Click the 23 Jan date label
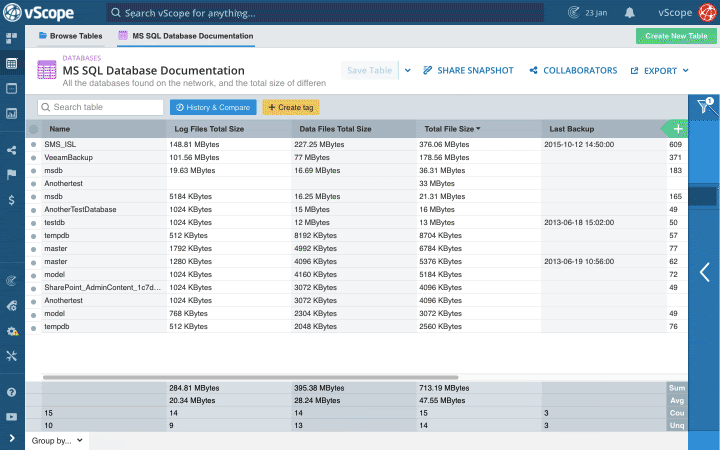This screenshot has width=720, height=450. click(596, 13)
